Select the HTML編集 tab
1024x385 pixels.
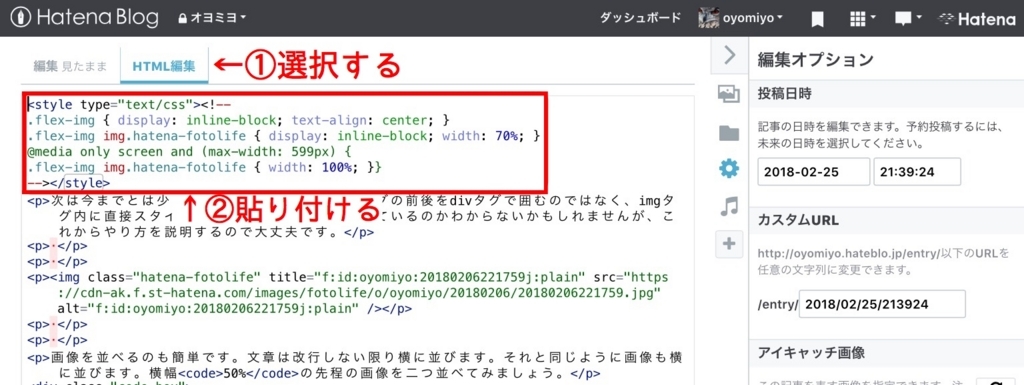click(x=164, y=66)
